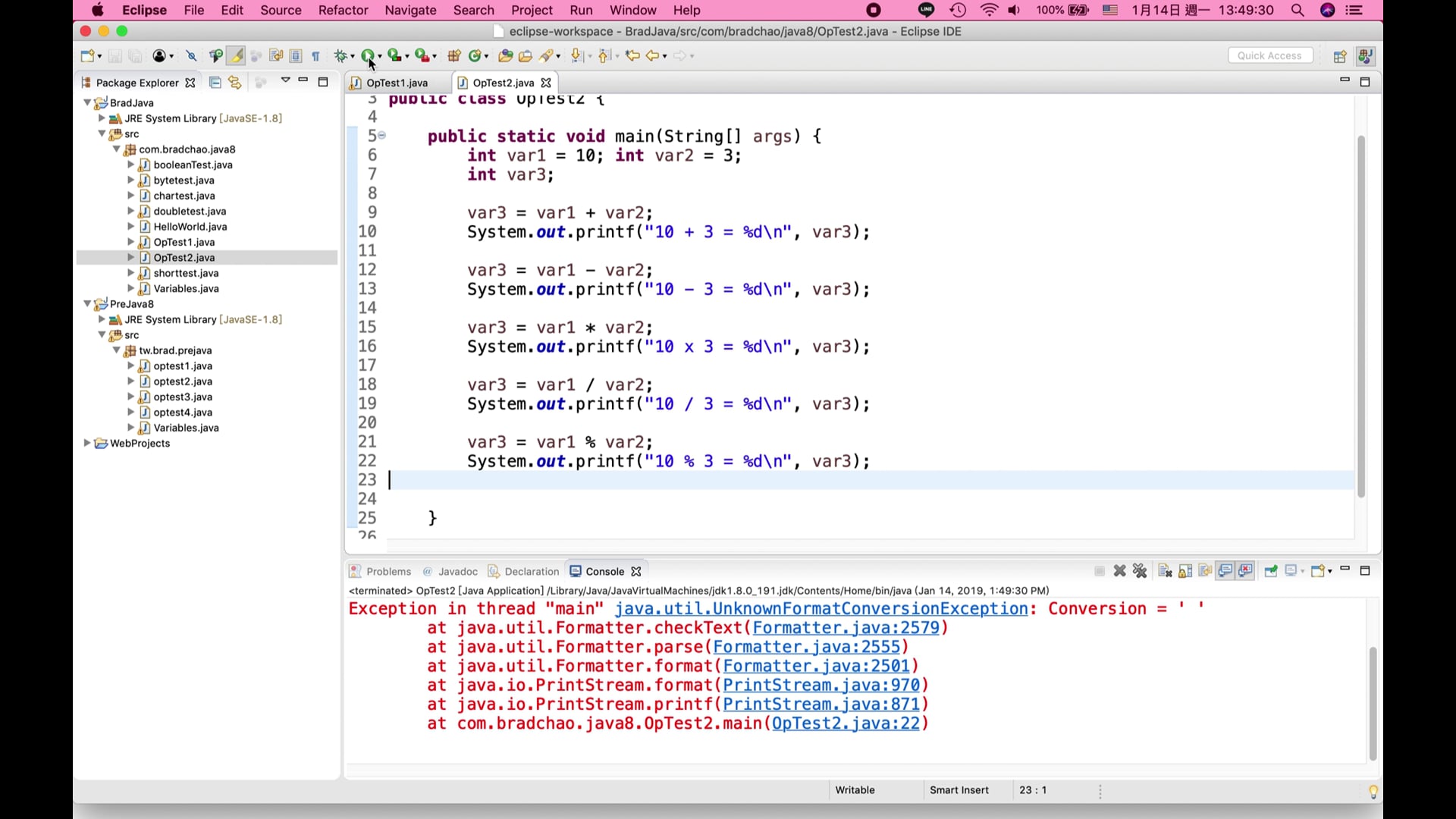
Task: Toggle Show Whitespace Characters in editor
Action: (316, 55)
